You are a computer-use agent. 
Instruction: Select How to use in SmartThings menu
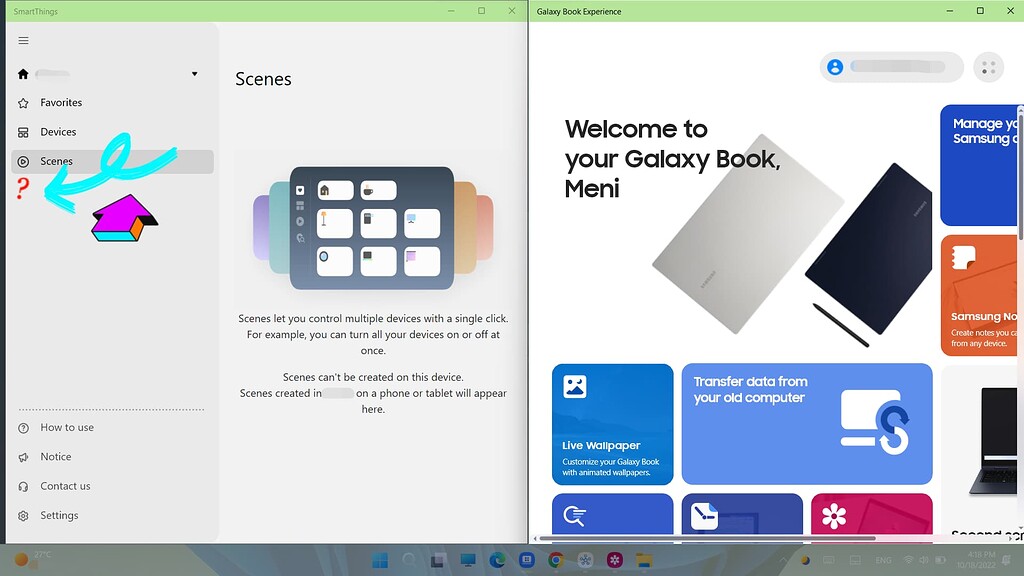pos(68,427)
